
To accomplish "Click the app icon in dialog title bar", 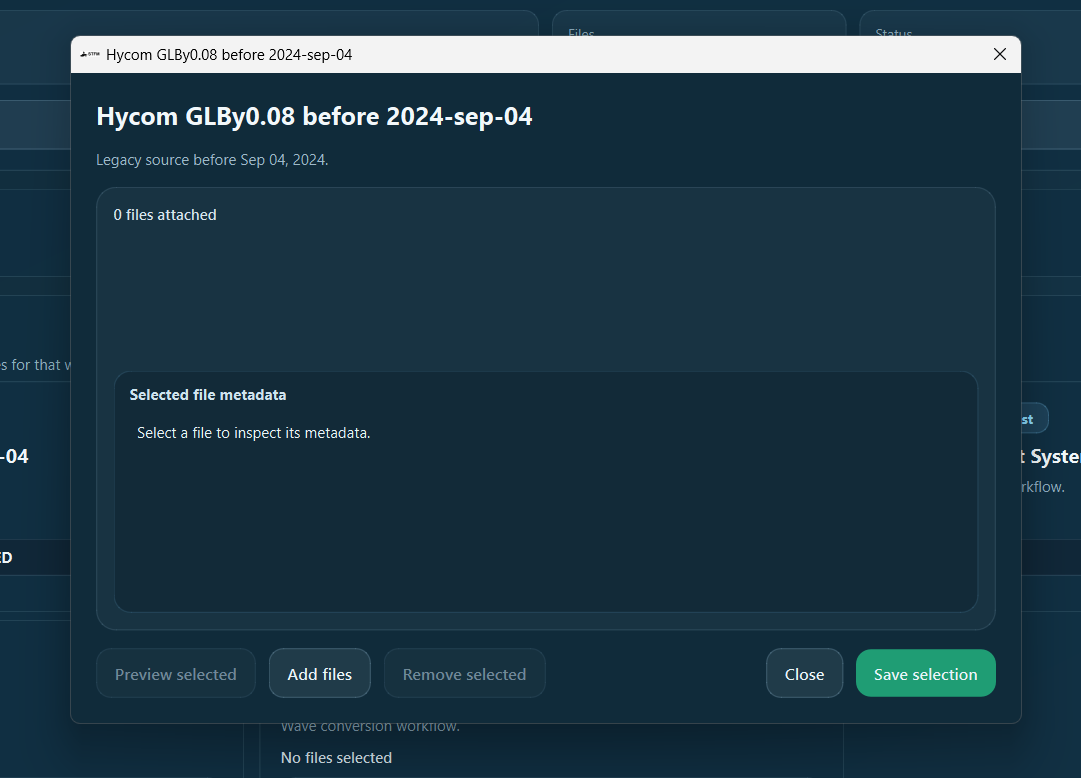I will (x=90, y=54).
